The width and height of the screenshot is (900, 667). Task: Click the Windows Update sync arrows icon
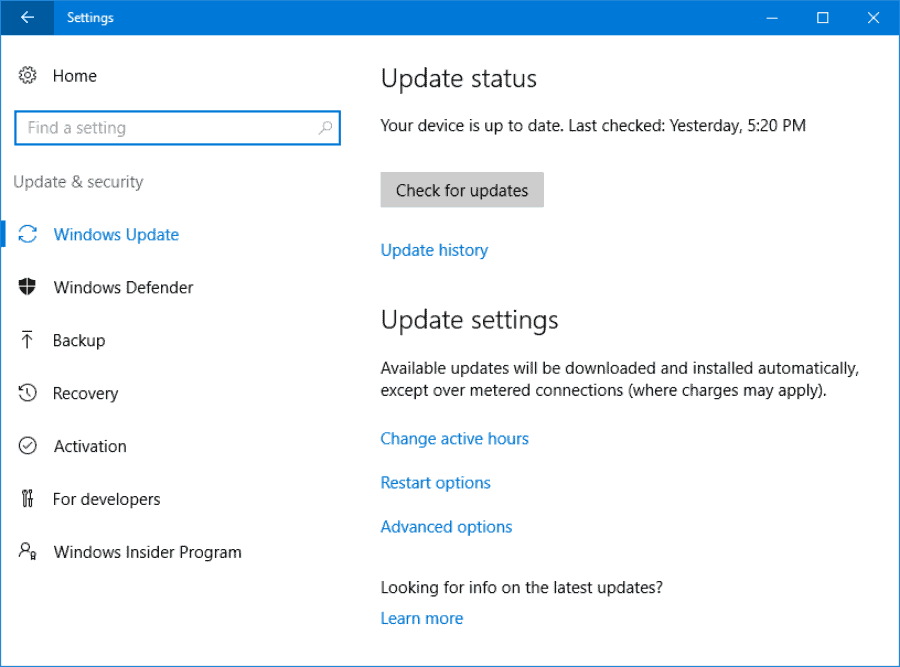(x=28, y=234)
